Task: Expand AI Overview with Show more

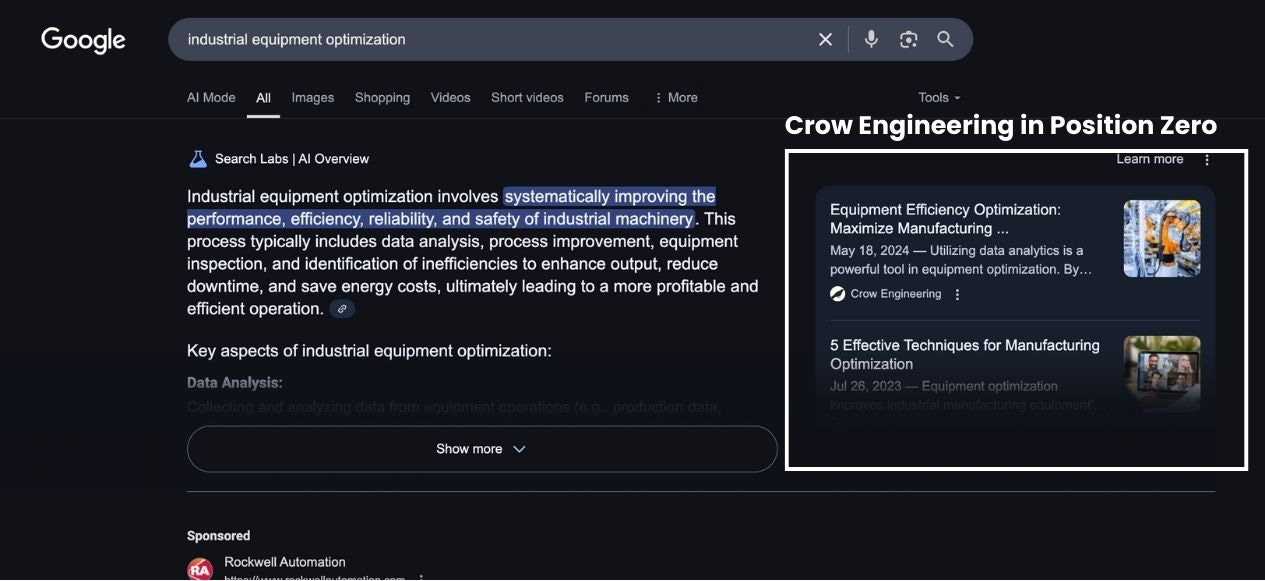Action: 482,449
